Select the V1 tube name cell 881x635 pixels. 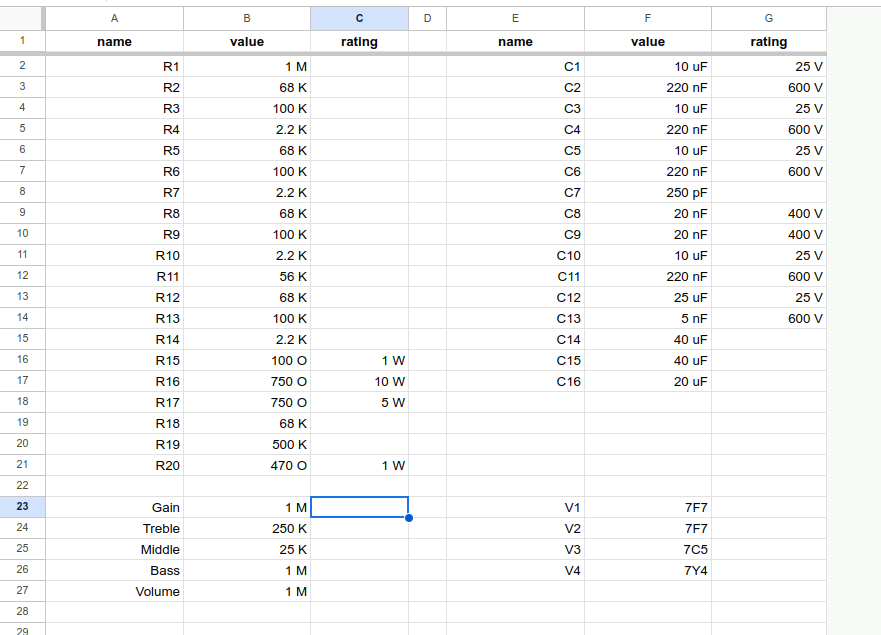click(515, 507)
